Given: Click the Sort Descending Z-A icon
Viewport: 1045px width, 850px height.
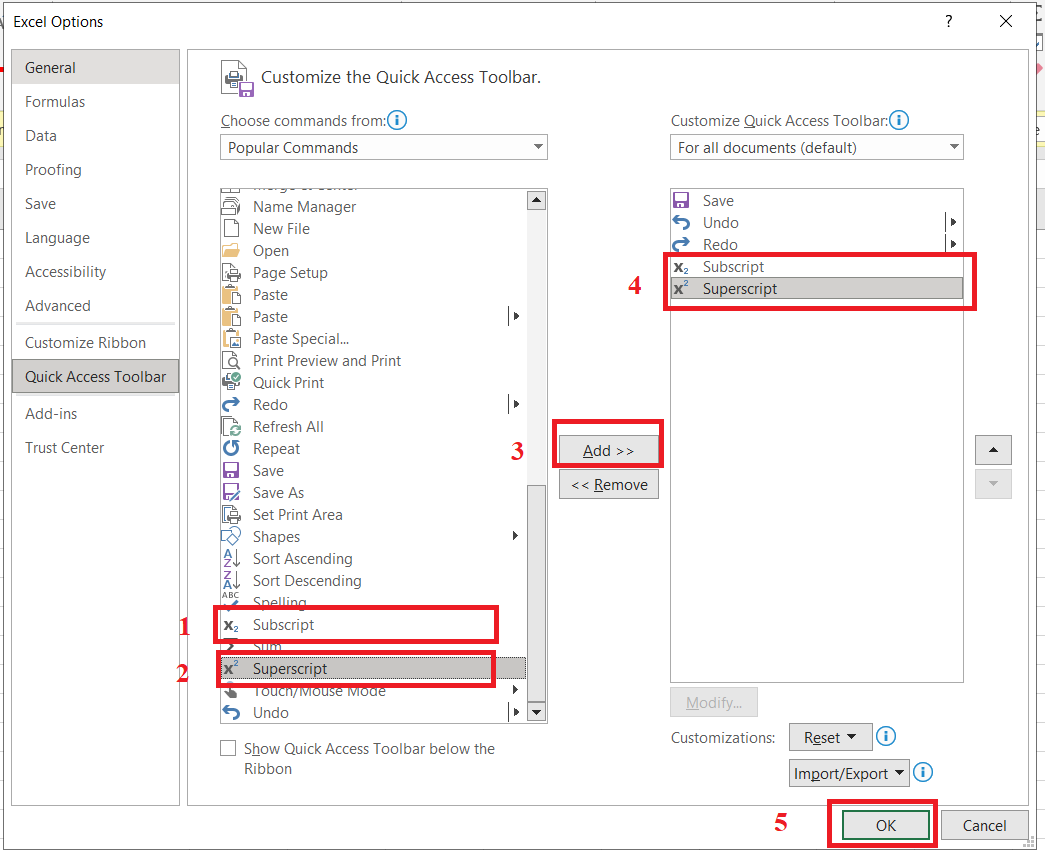Looking at the screenshot, I should (x=231, y=581).
